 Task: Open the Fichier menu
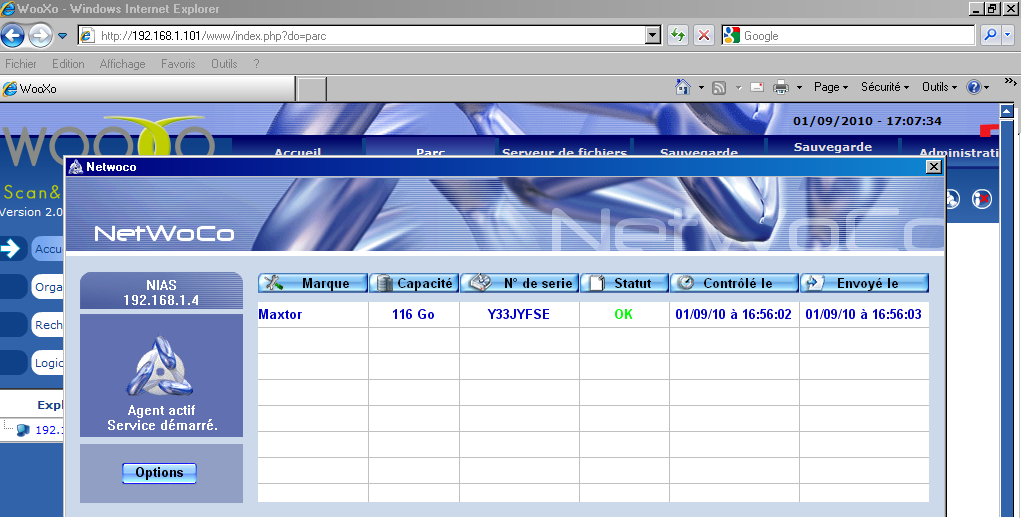[21, 64]
